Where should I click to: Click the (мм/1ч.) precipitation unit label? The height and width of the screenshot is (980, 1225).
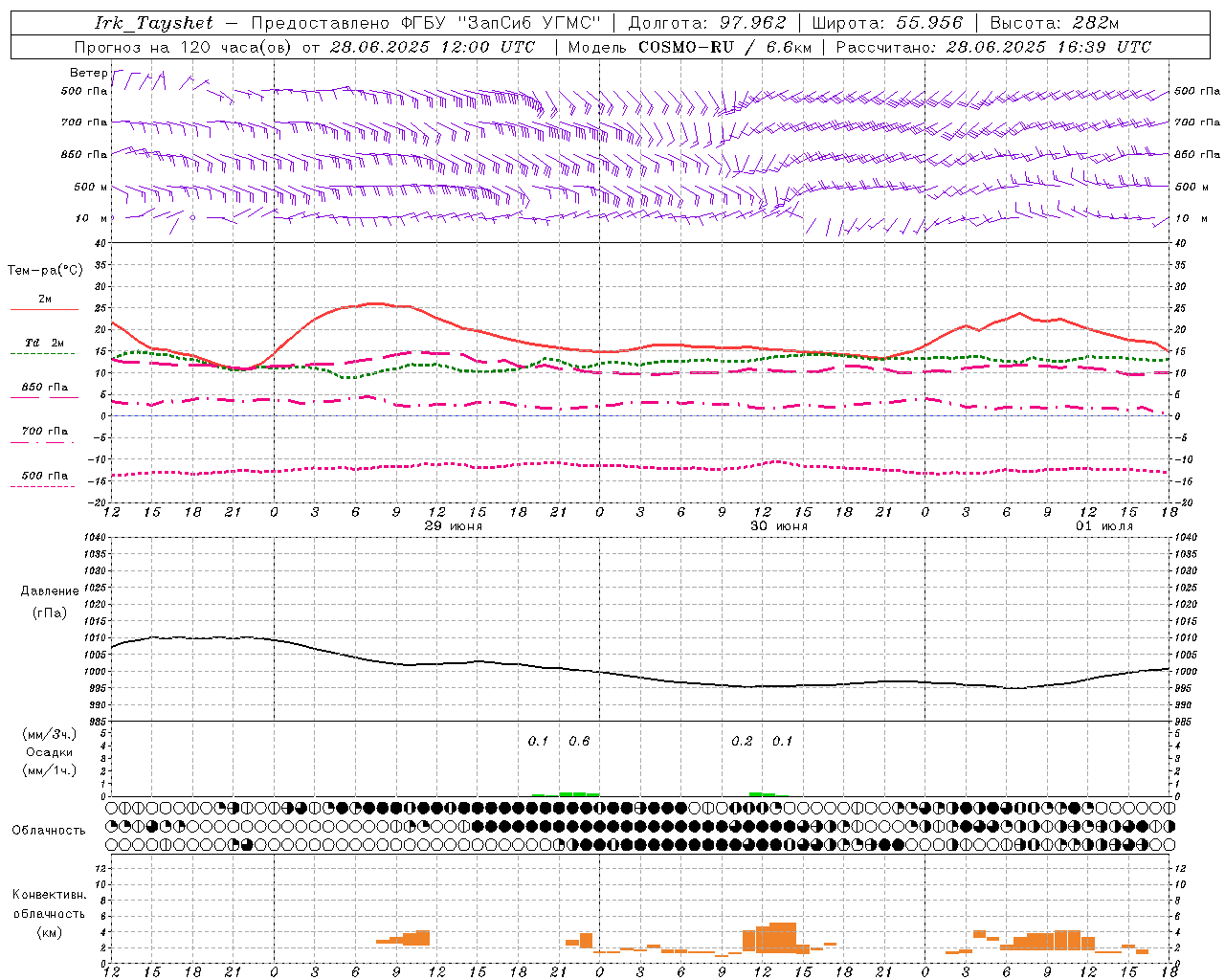coord(50,770)
